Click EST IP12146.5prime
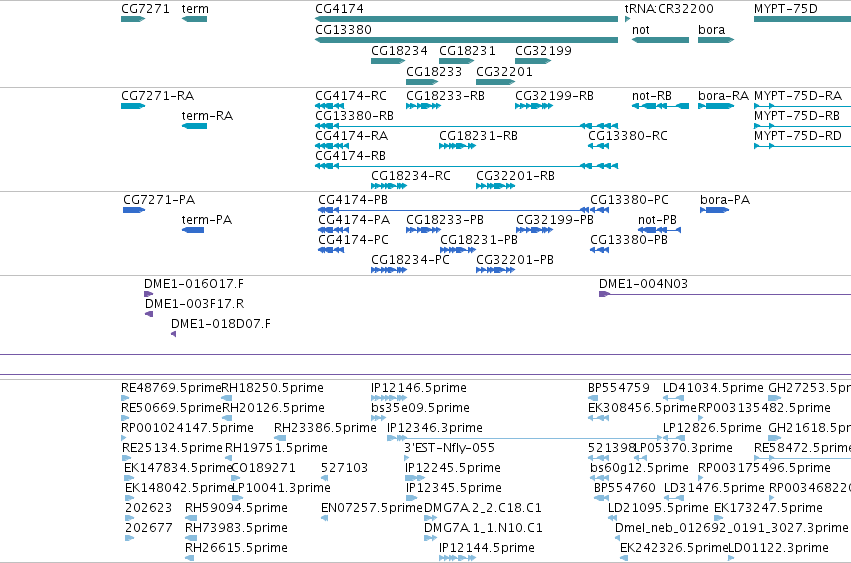This screenshot has height=563, width=851. (x=389, y=398)
